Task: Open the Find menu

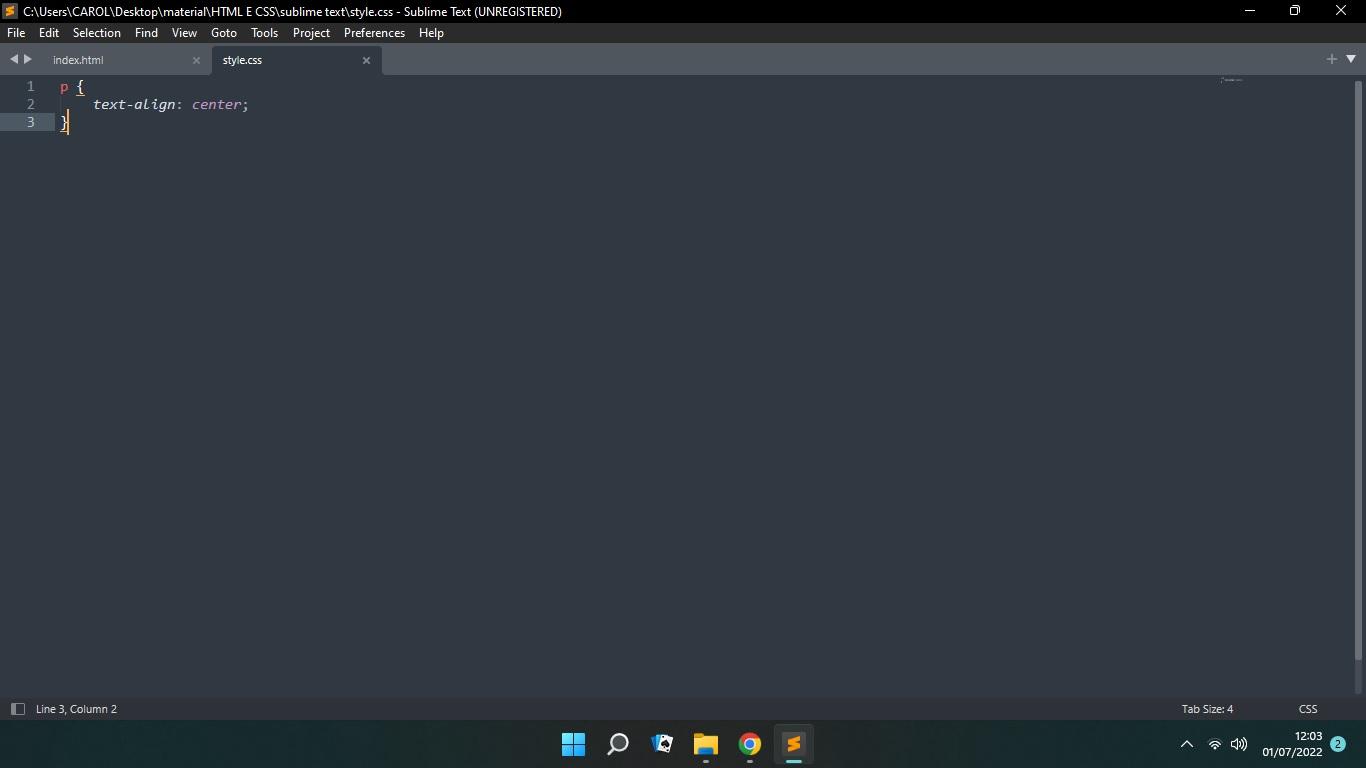Action: pos(146,33)
